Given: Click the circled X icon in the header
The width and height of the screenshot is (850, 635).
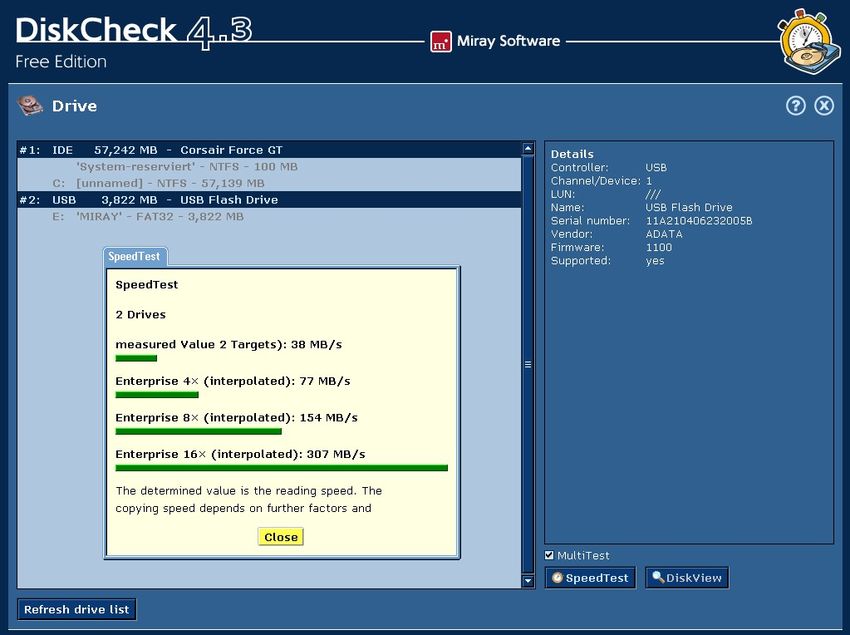Looking at the screenshot, I should click(823, 105).
